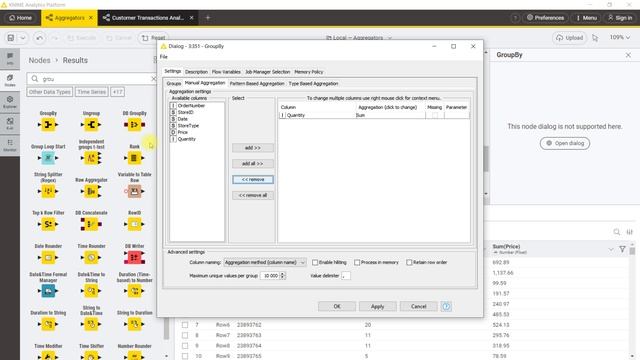Screen dimensions: 640x360
Task: Enable hiliting checkbox
Action: pos(315,262)
